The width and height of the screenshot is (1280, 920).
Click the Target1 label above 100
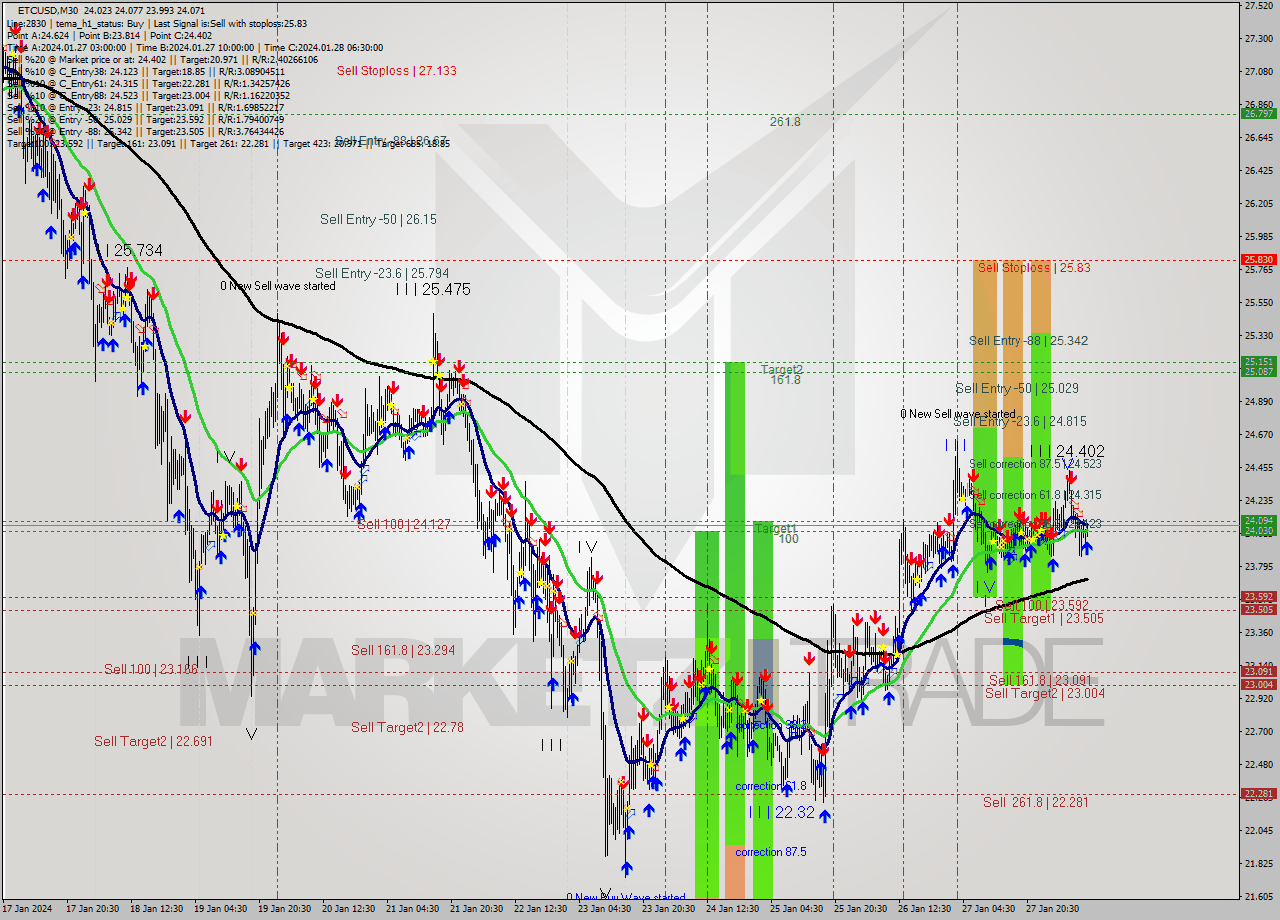pos(776,528)
